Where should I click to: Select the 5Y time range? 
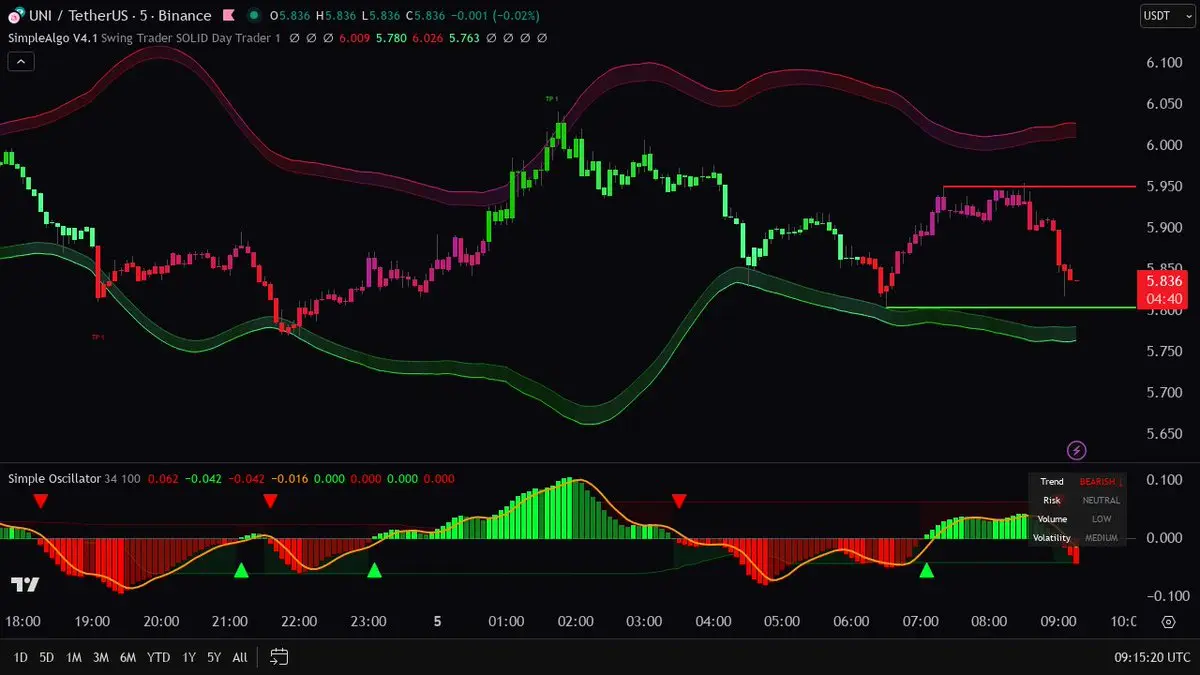[215, 657]
